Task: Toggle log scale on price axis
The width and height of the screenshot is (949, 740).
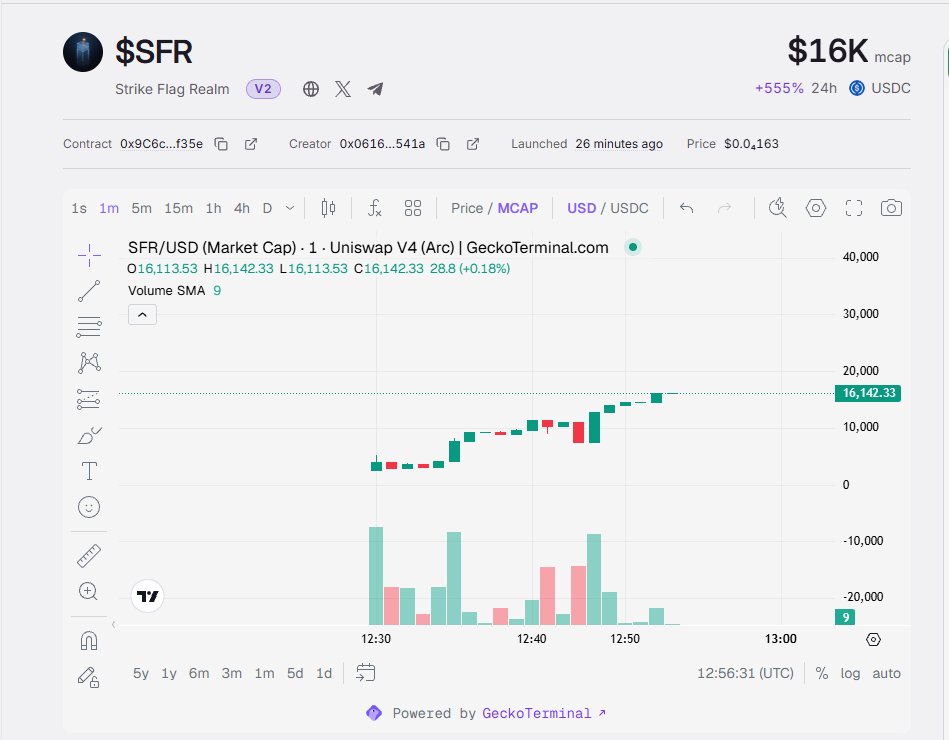Action: [850, 673]
